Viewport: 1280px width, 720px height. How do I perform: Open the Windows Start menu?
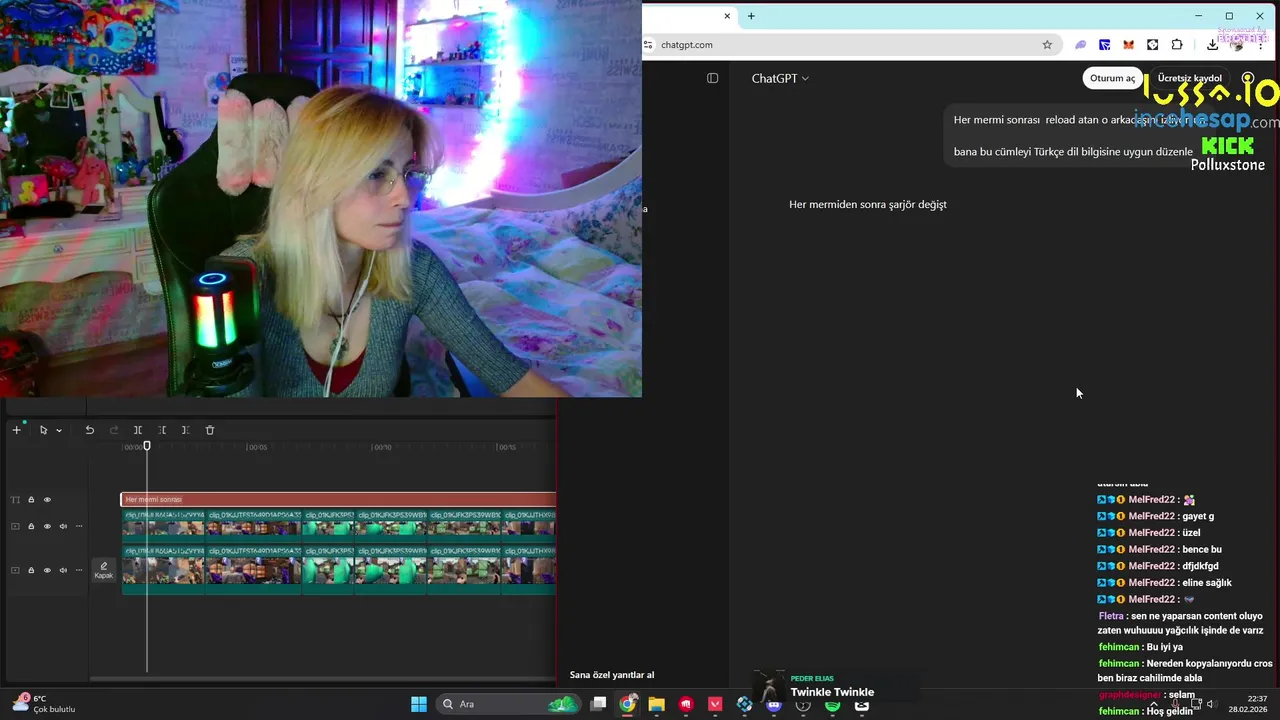[x=419, y=704]
